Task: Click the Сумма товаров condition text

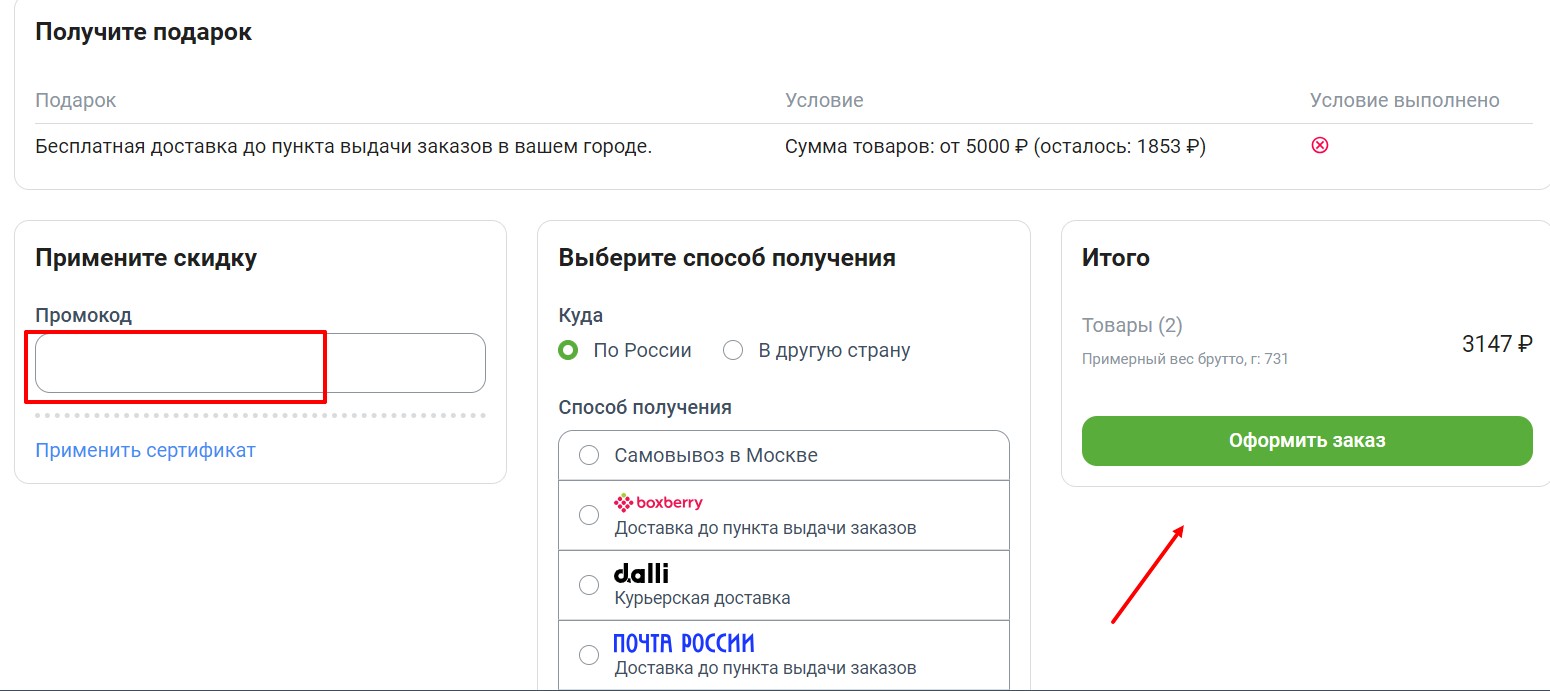Action: 995,147
